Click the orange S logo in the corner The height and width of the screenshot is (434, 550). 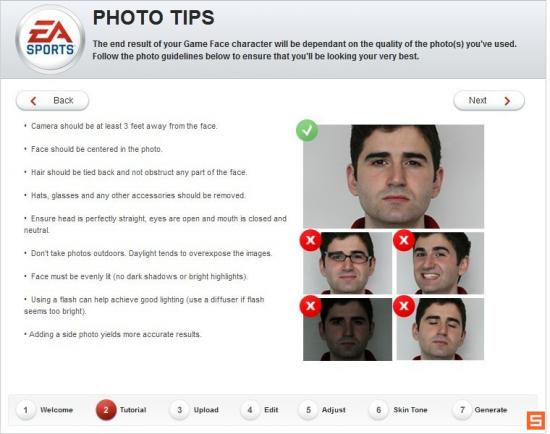click(x=536, y=420)
